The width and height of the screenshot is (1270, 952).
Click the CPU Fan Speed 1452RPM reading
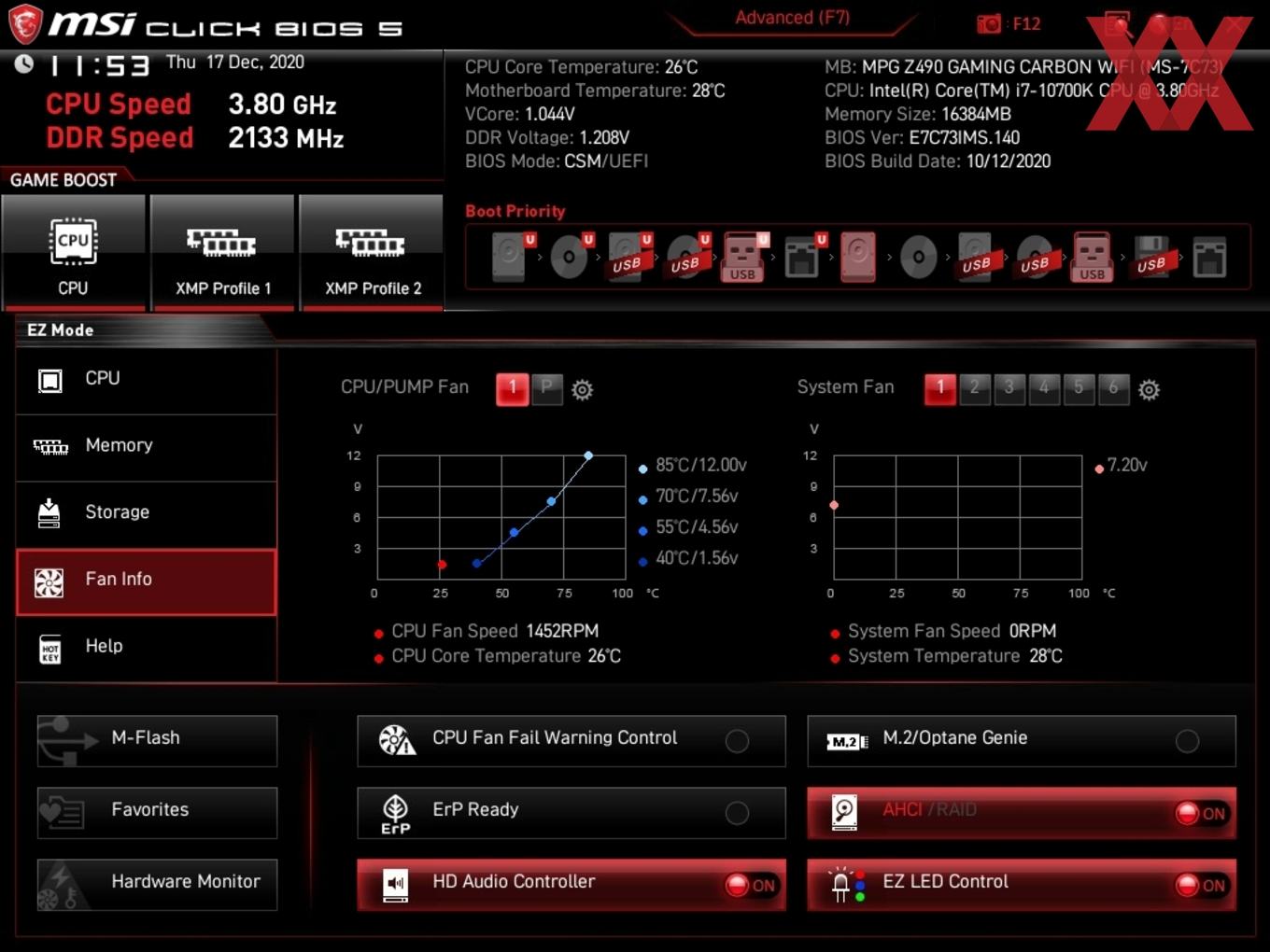495,631
